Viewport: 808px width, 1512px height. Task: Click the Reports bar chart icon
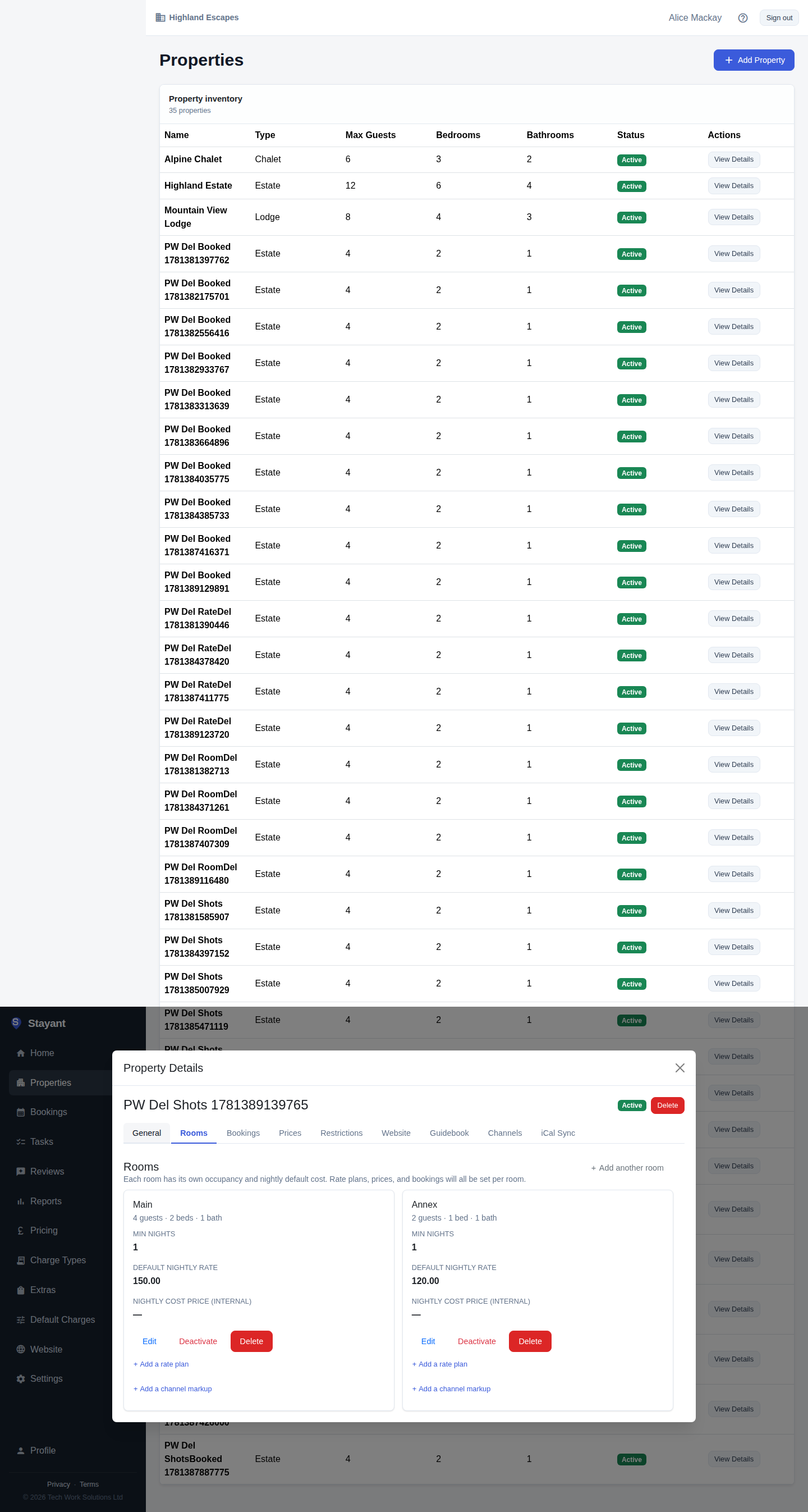[21, 1202]
